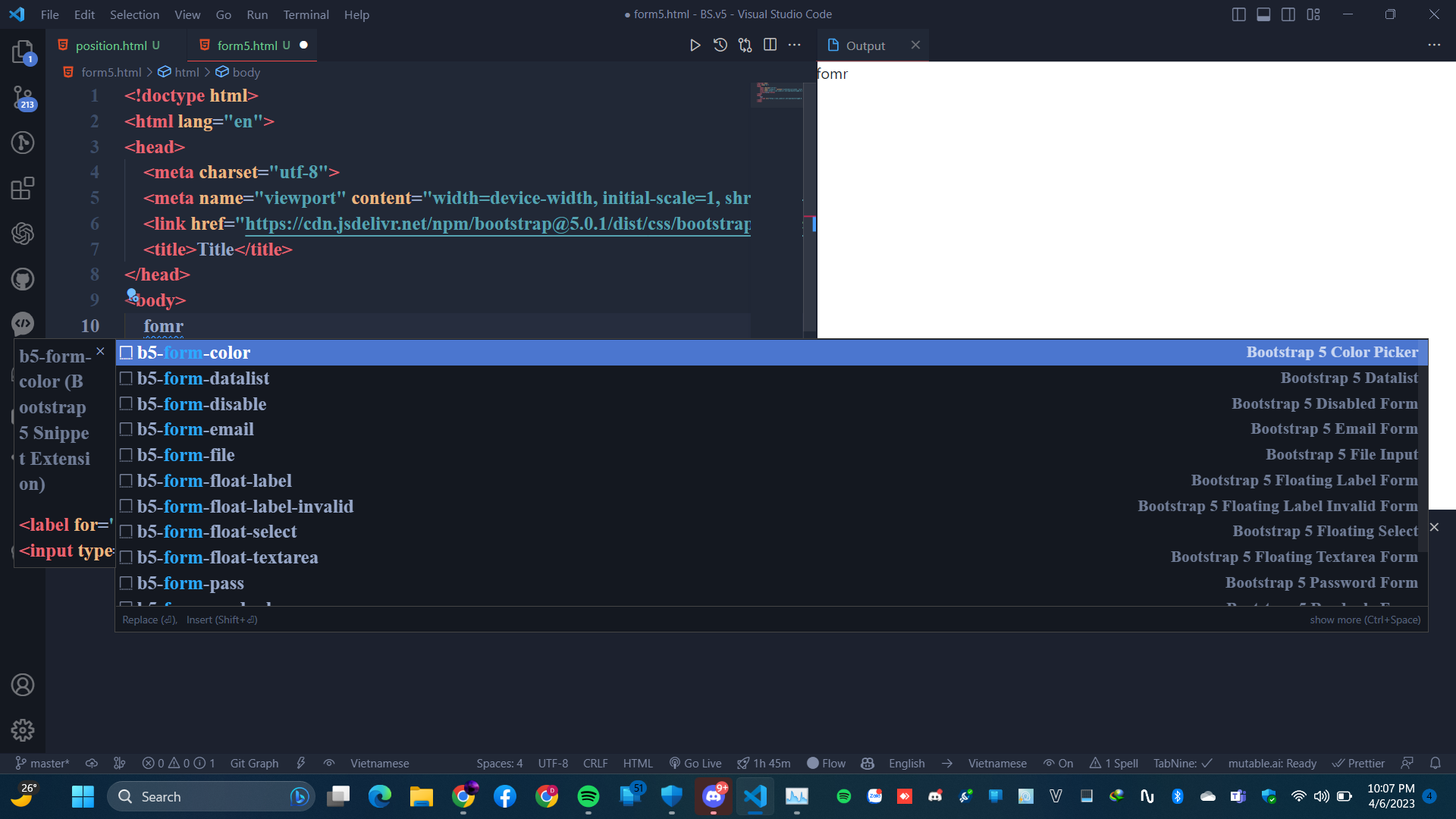Click the Prettier status bar item

point(1358,763)
